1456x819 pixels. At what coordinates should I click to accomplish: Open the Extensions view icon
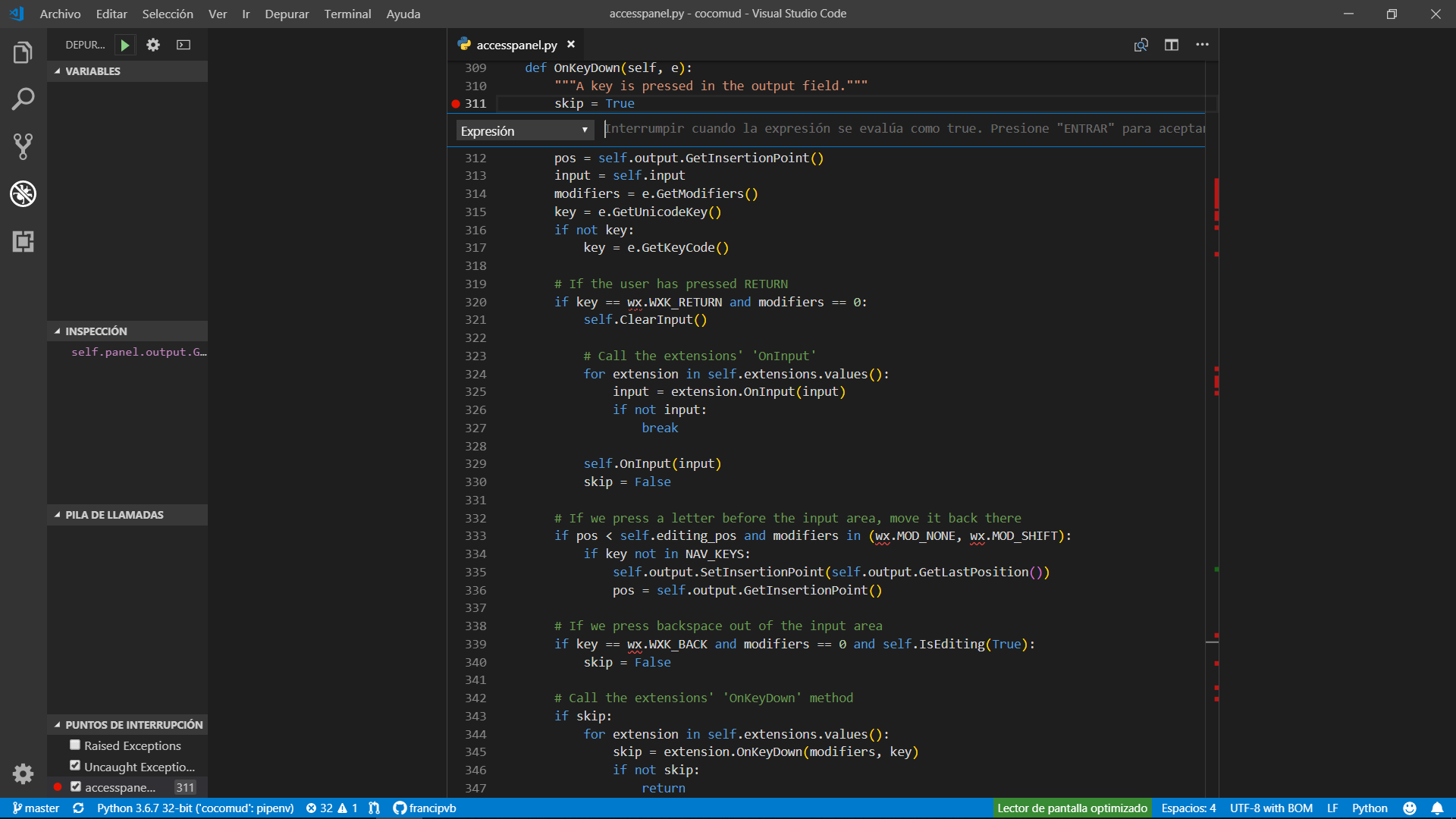(23, 242)
